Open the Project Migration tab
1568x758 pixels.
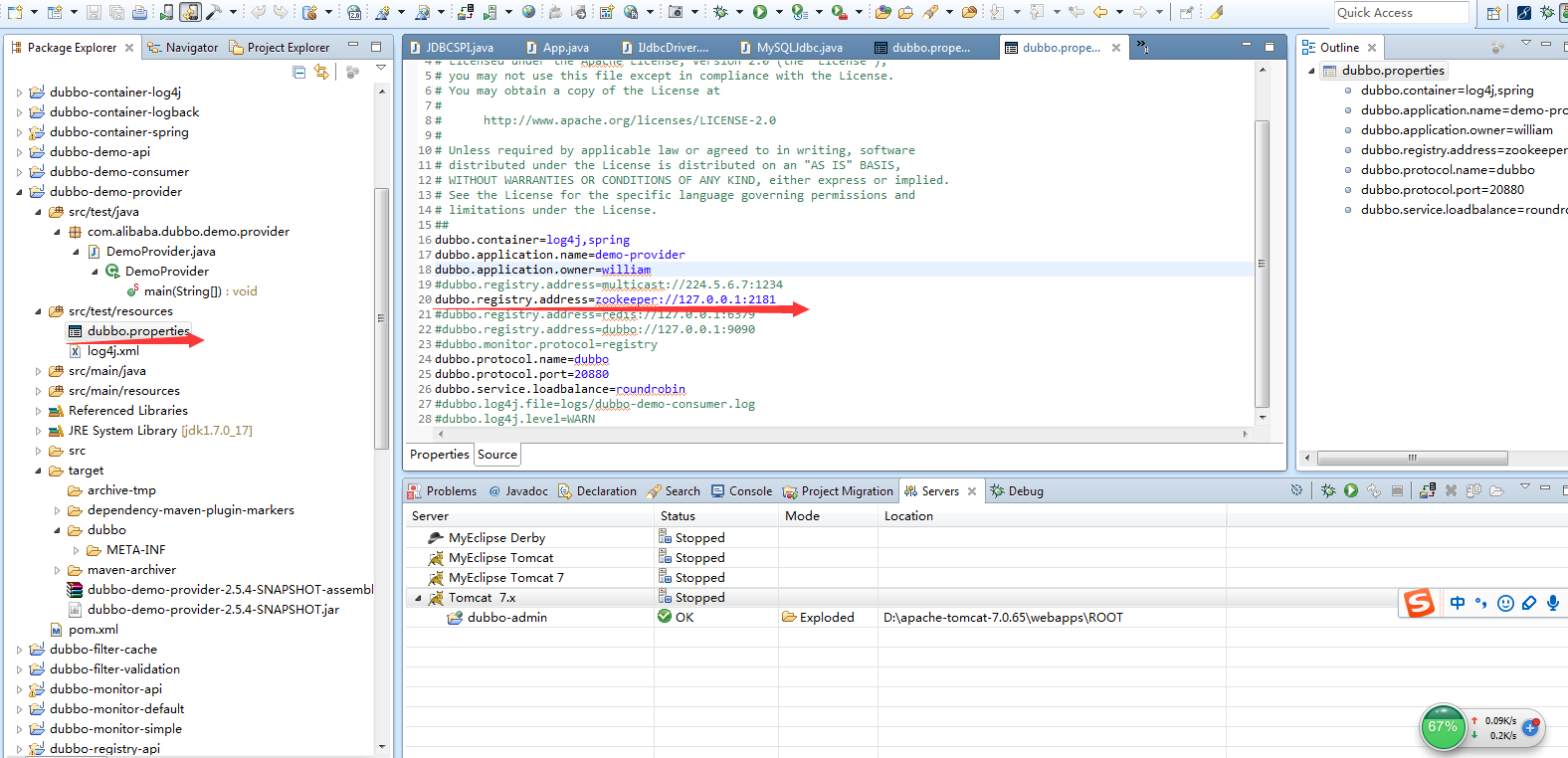coord(838,490)
